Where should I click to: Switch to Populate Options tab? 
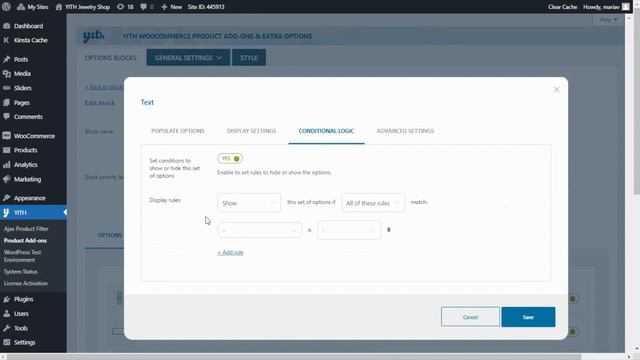[x=178, y=131]
